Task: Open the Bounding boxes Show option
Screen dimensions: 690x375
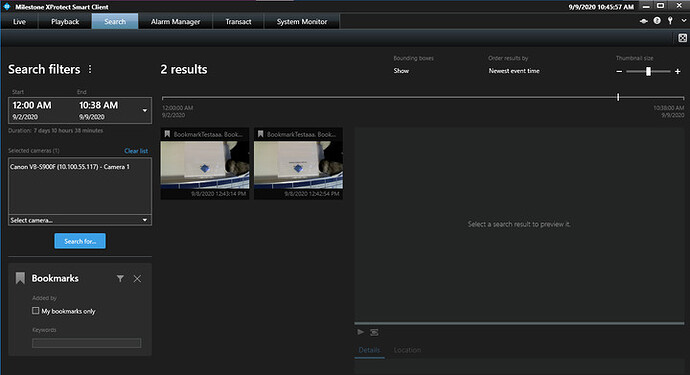Action: 401,71
